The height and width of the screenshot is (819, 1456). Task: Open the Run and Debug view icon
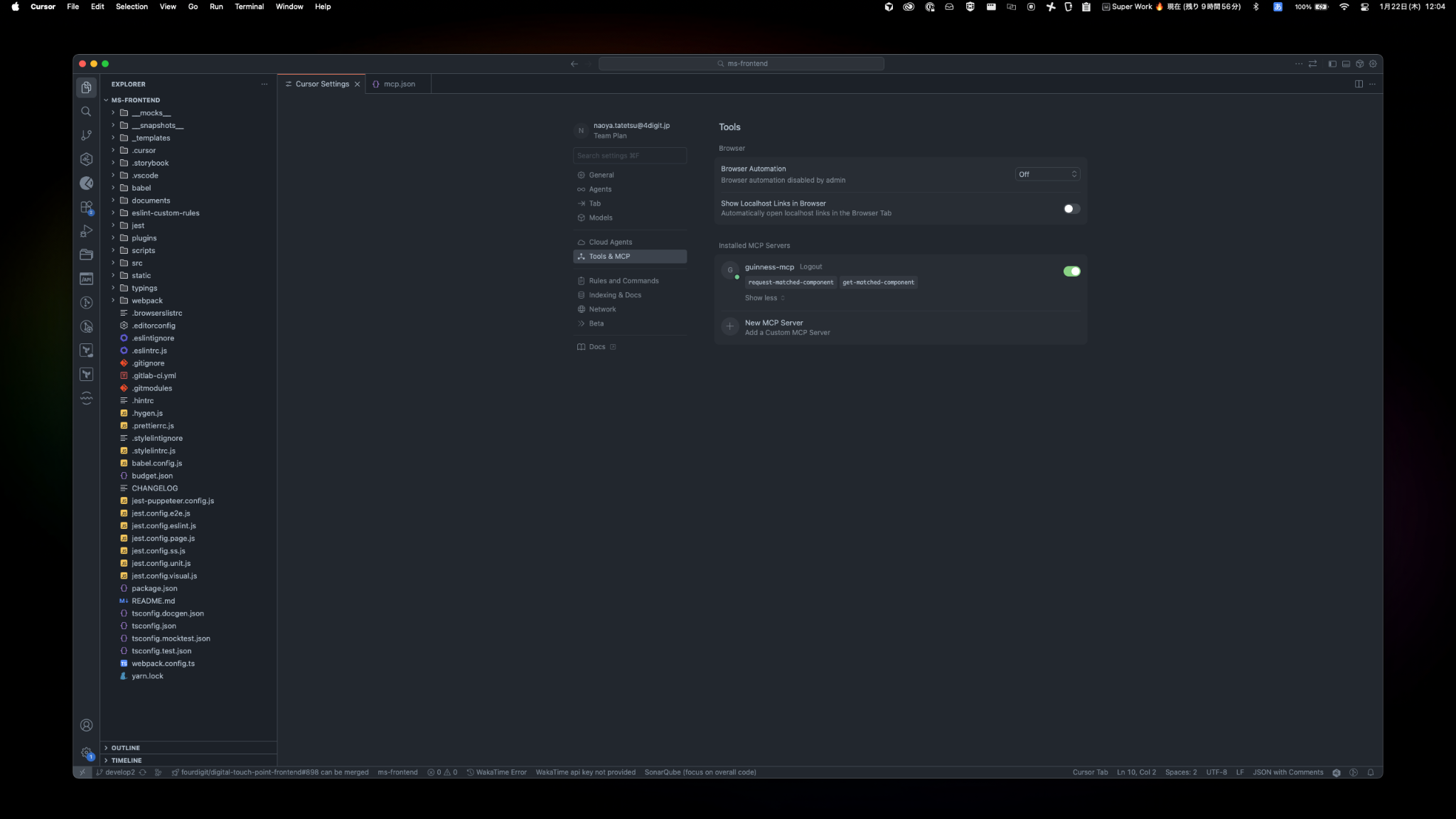point(86,231)
